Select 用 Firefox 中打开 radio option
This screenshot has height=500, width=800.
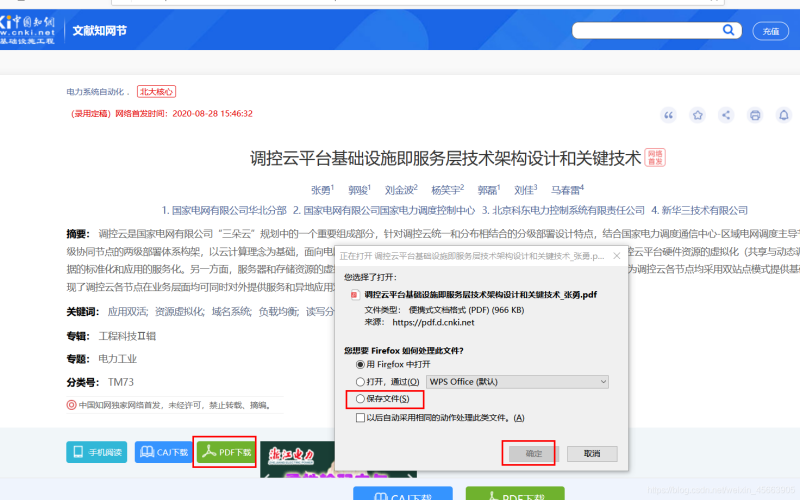360,364
